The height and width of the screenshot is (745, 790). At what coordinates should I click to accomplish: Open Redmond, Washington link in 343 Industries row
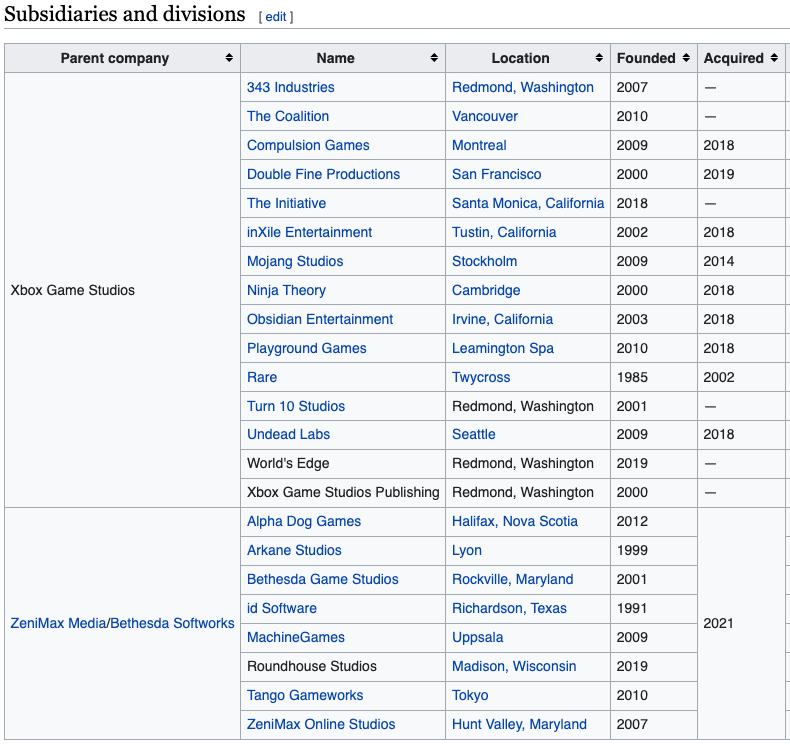(522, 87)
